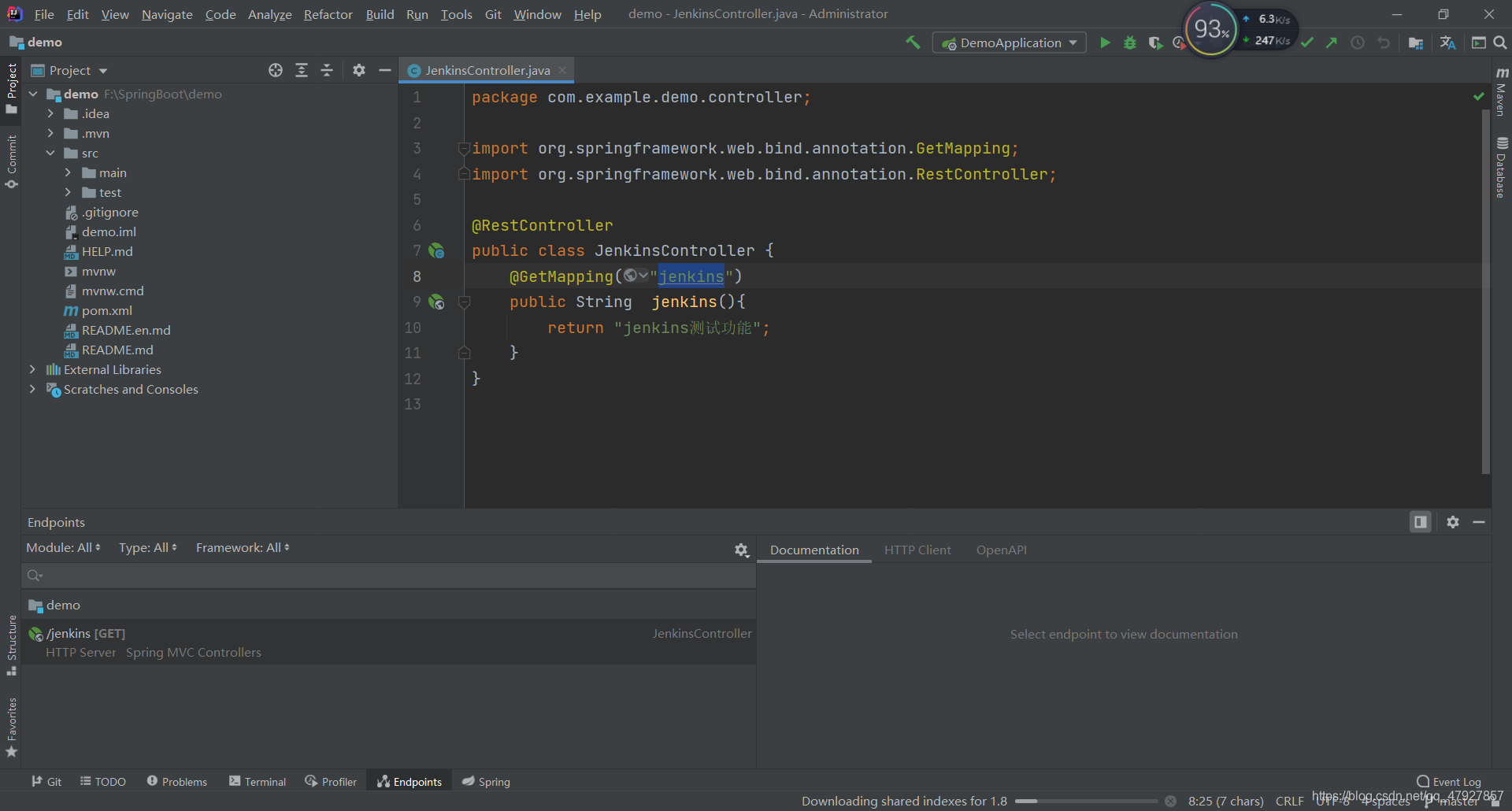The image size is (1512, 811).
Task: Toggle the endpoint details pane layout button
Action: [x=1421, y=522]
